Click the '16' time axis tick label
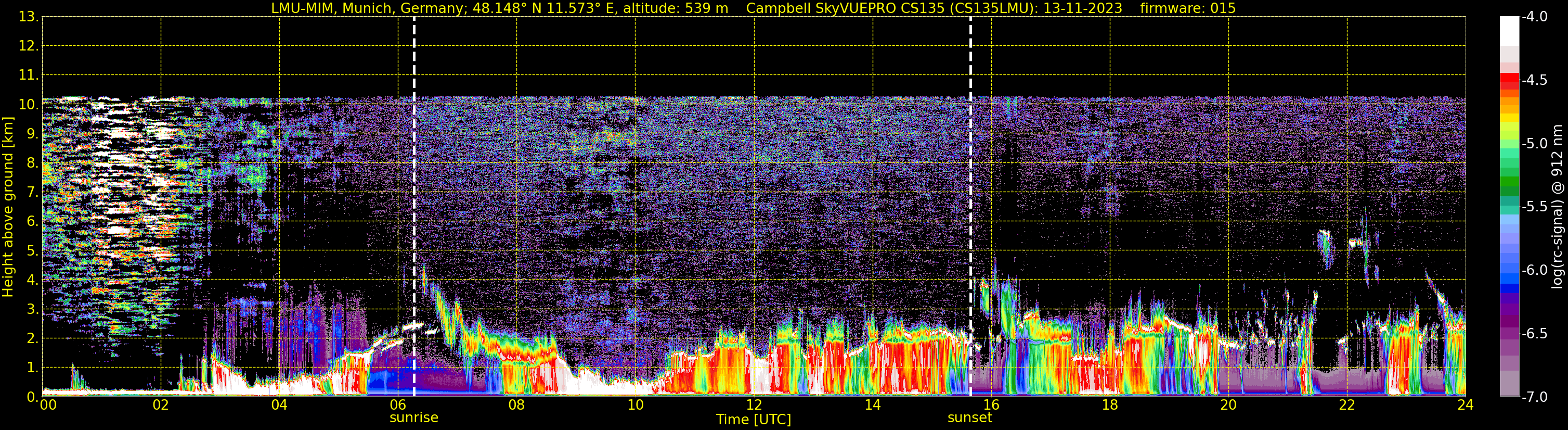 click(992, 405)
